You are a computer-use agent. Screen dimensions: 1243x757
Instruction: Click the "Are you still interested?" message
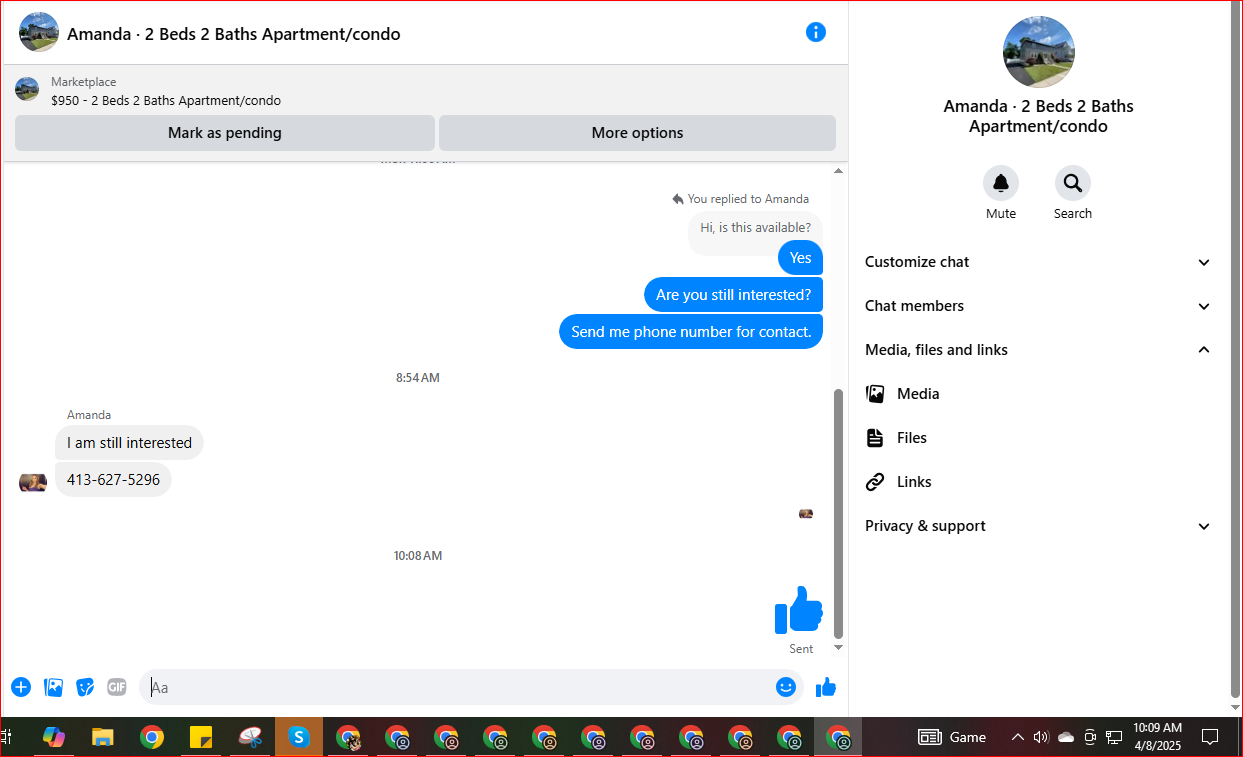click(734, 294)
